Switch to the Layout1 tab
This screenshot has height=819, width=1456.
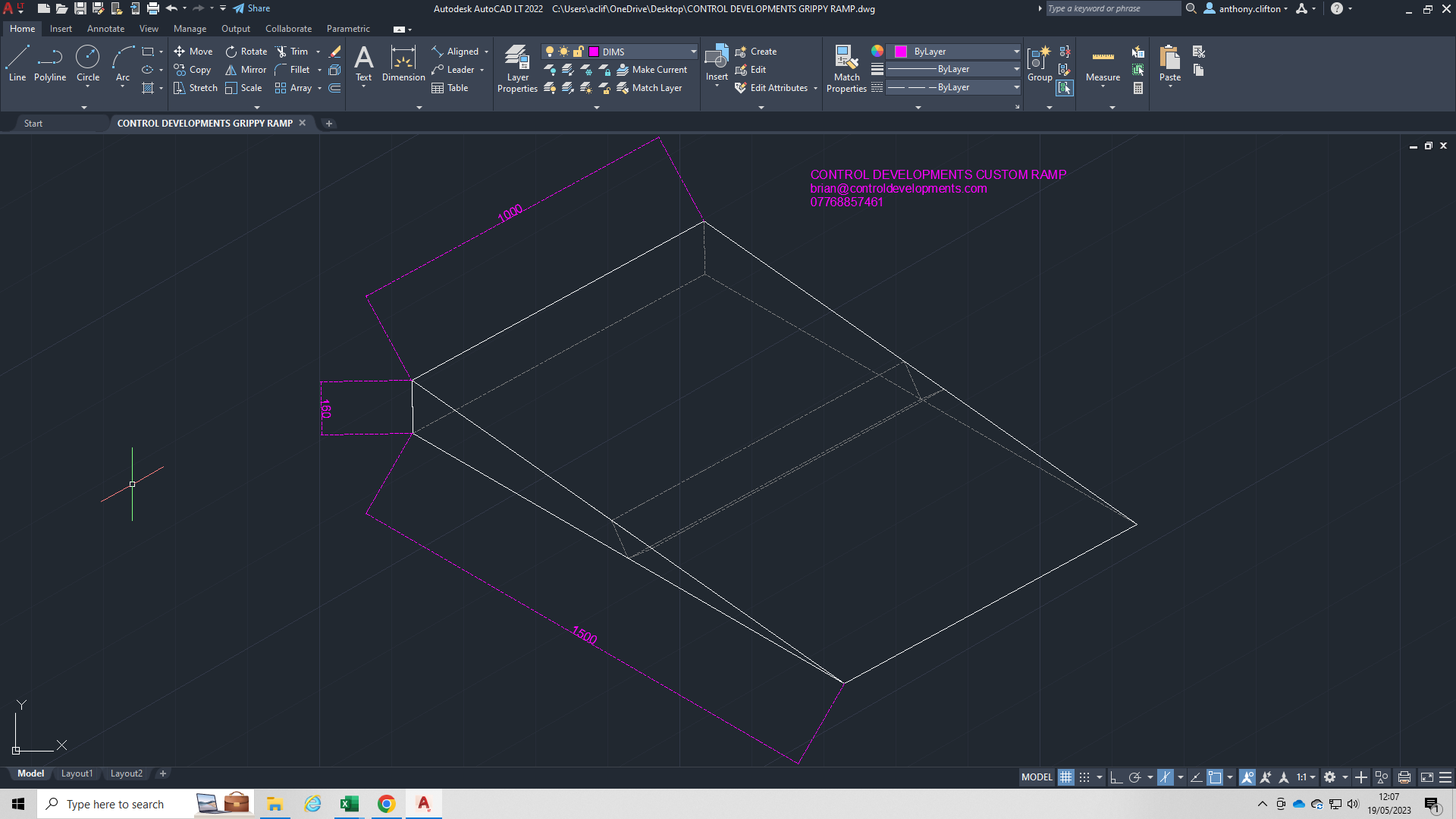click(x=77, y=773)
